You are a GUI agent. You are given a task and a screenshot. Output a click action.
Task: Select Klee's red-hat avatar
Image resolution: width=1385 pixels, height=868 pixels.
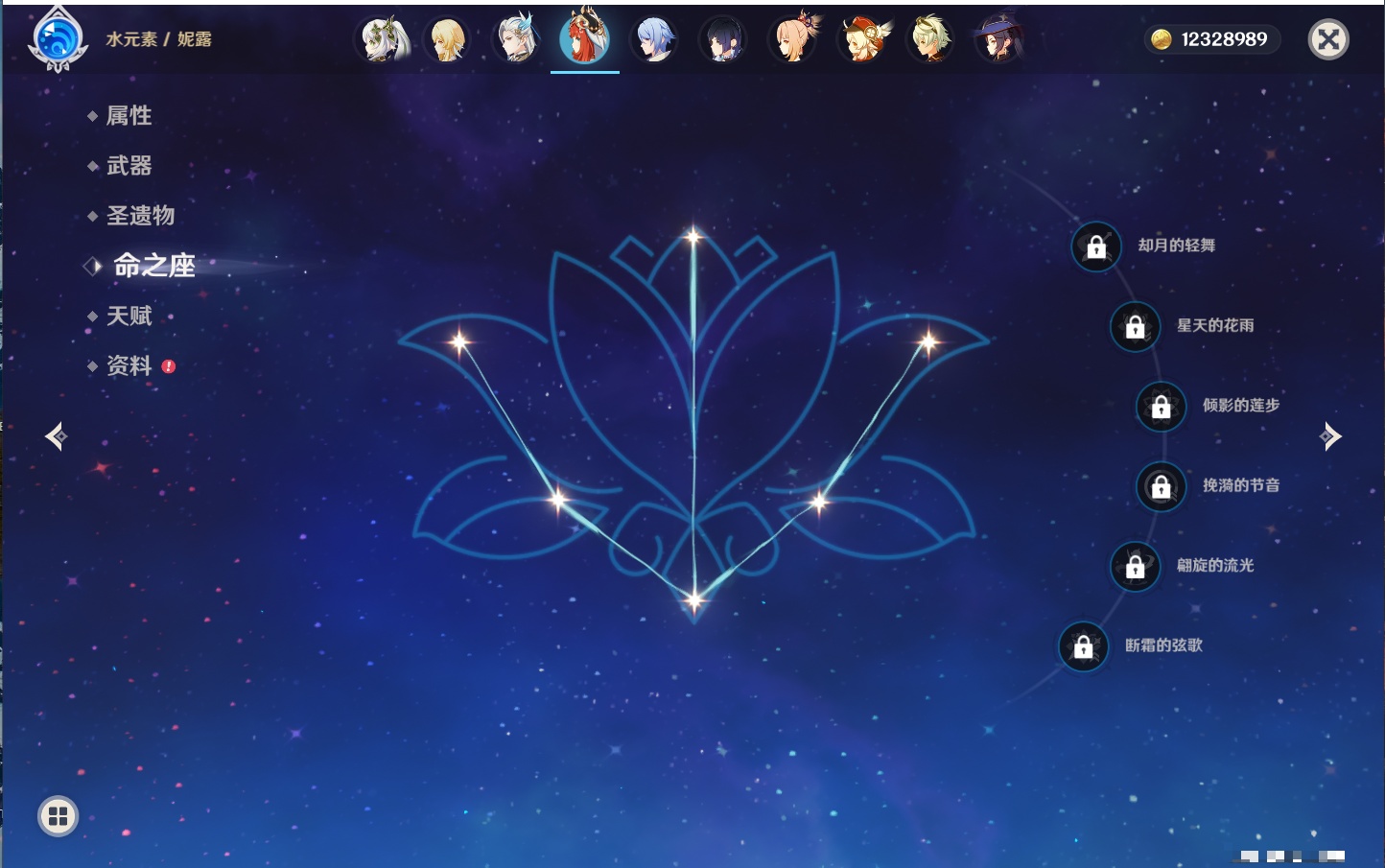click(862, 40)
